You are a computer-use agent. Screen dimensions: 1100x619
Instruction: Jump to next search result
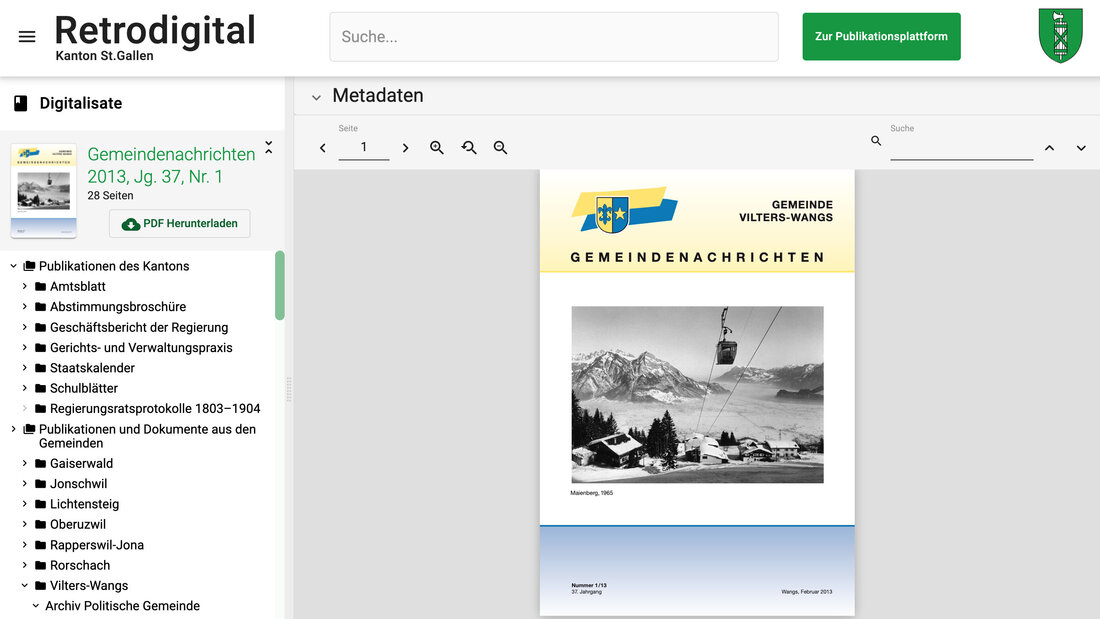click(x=1081, y=148)
